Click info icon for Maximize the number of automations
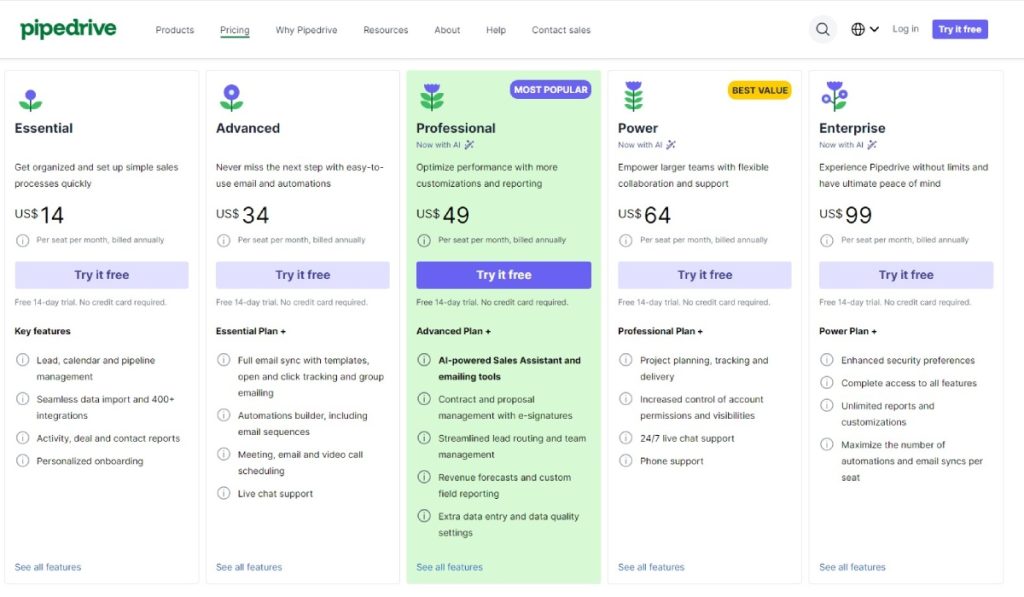The width and height of the screenshot is (1024, 597). tap(827, 444)
